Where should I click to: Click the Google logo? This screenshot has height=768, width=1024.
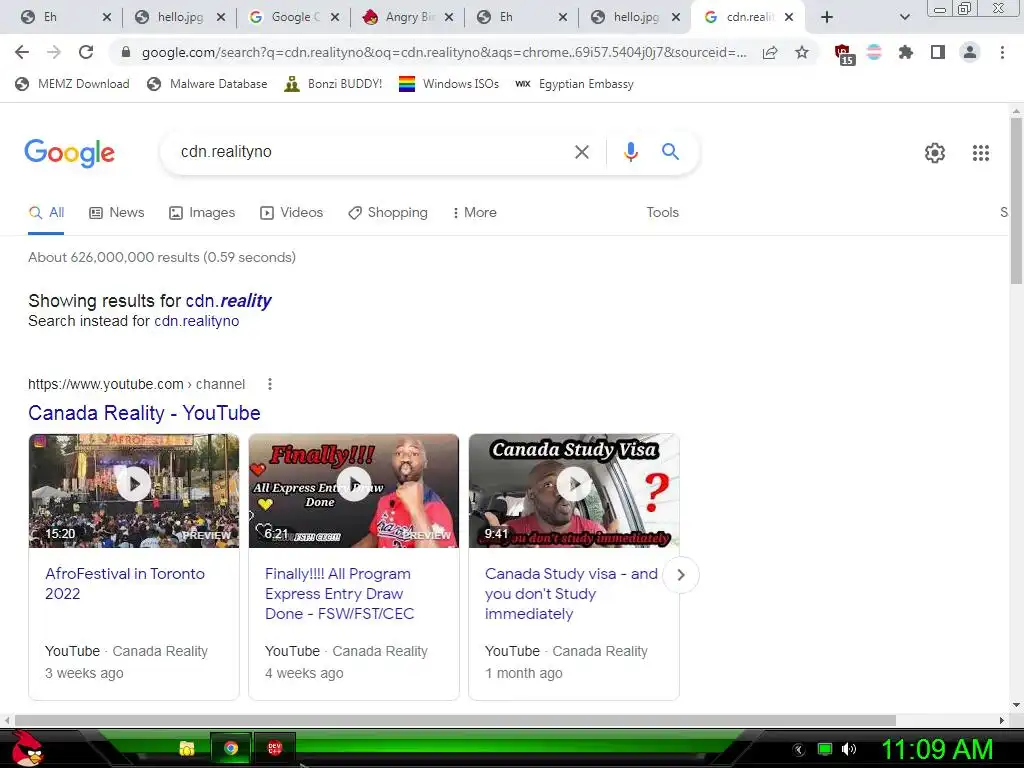(x=69, y=153)
